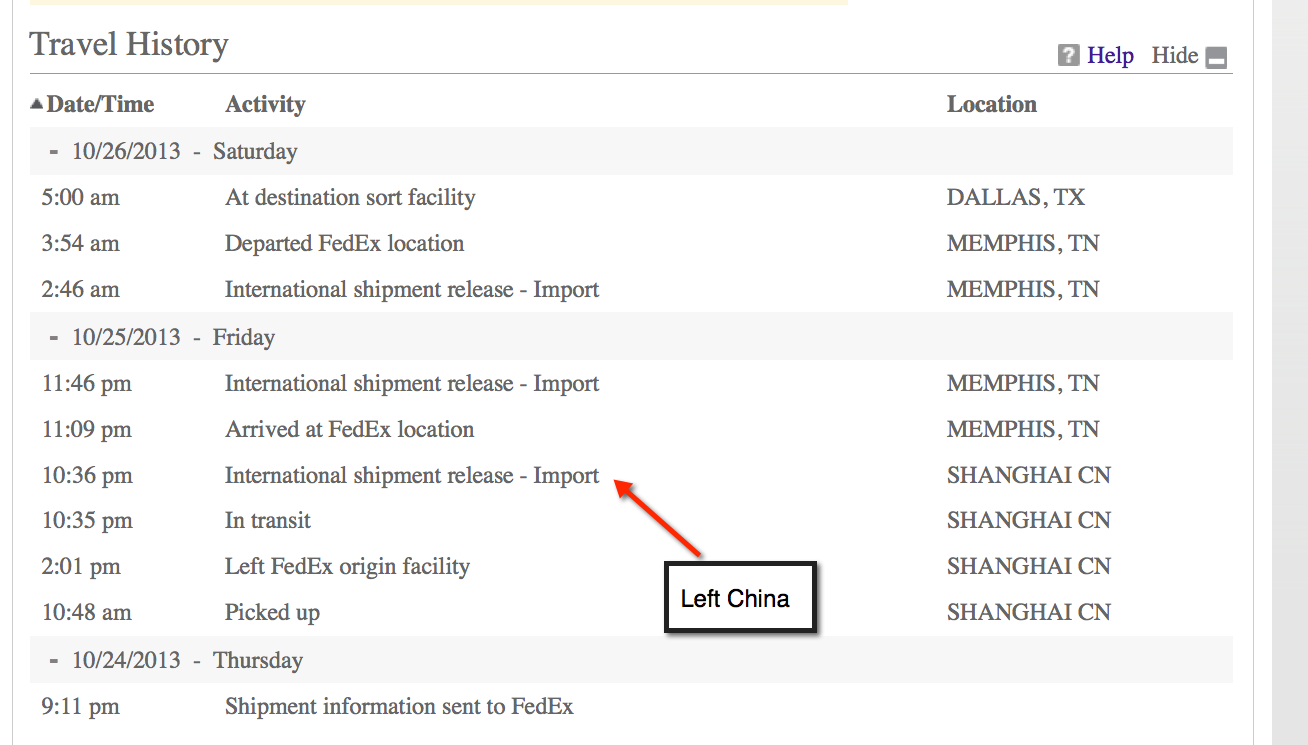
Task: Select DALLAS, TX location entry
Action: click(x=1015, y=198)
